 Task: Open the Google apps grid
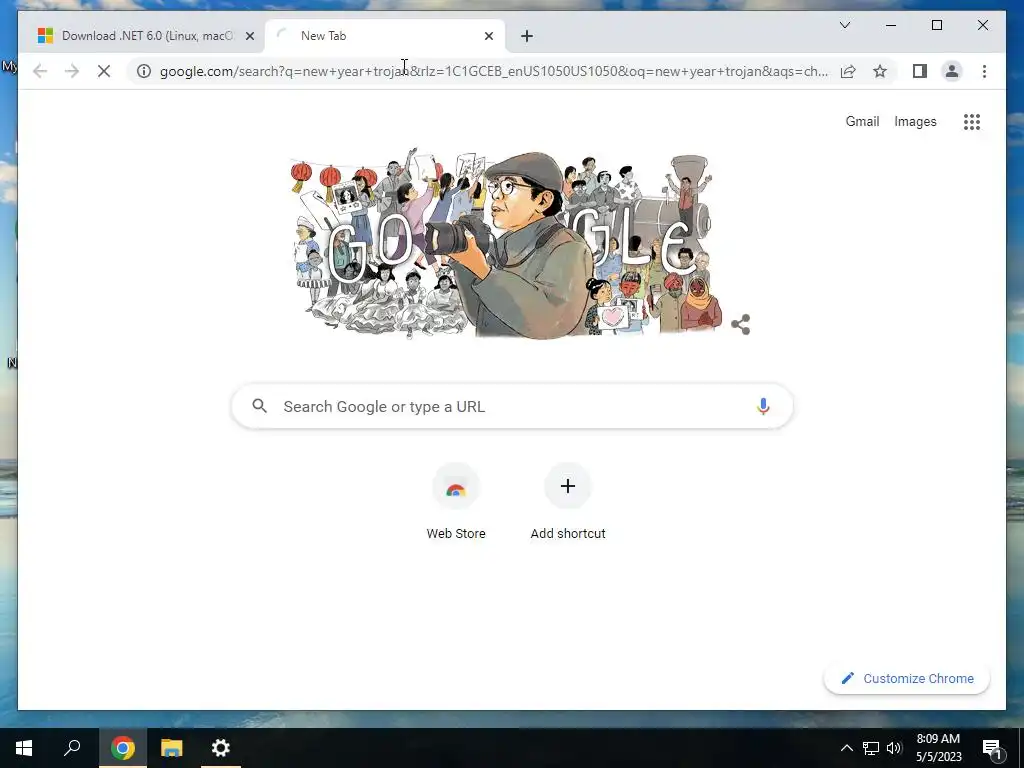[x=972, y=121]
